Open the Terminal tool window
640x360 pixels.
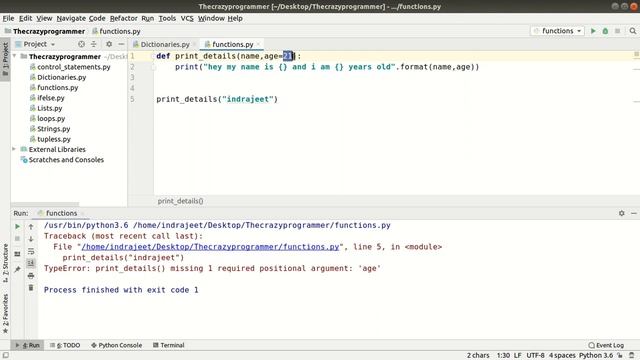pos(169,345)
